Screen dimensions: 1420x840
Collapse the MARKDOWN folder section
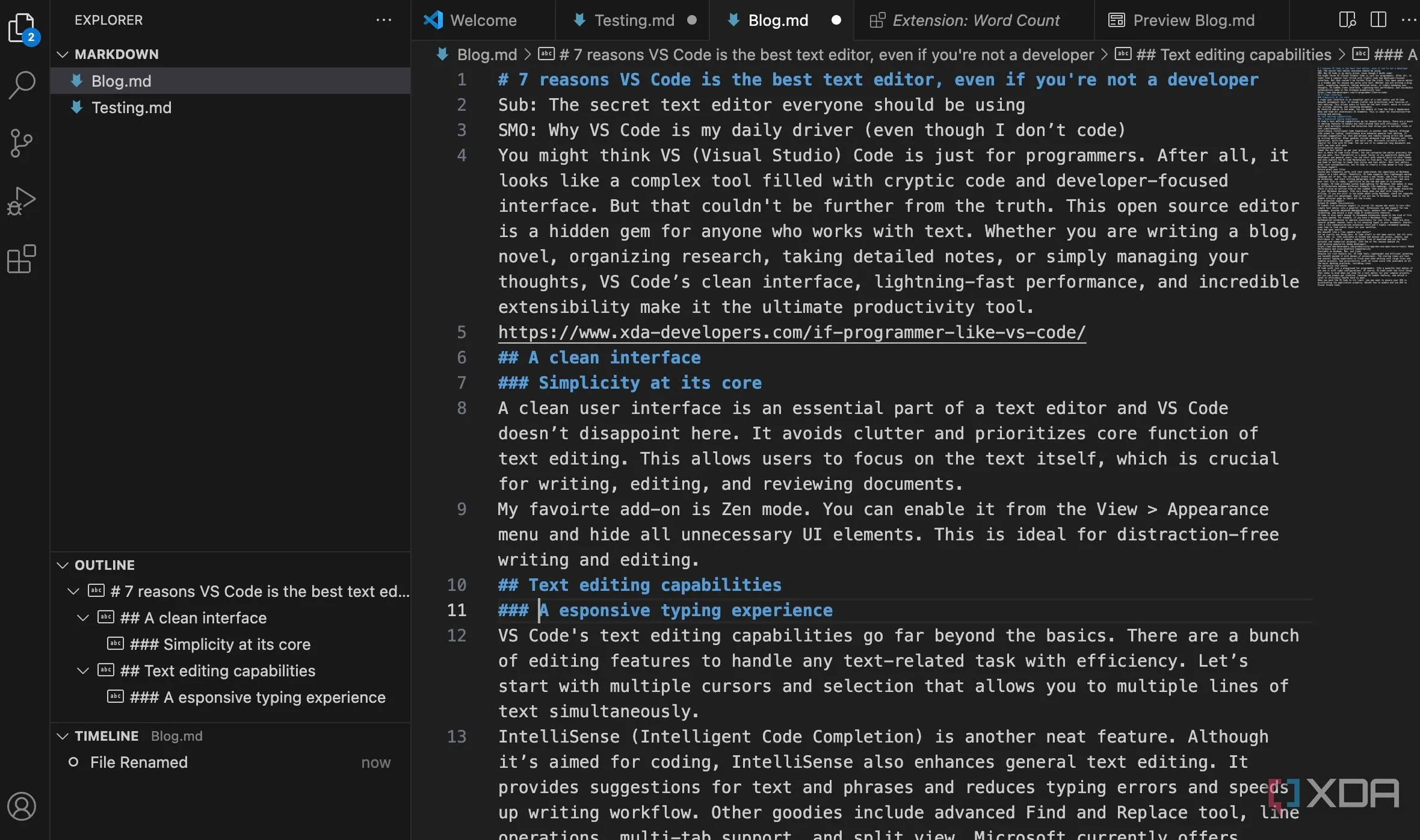[63, 54]
